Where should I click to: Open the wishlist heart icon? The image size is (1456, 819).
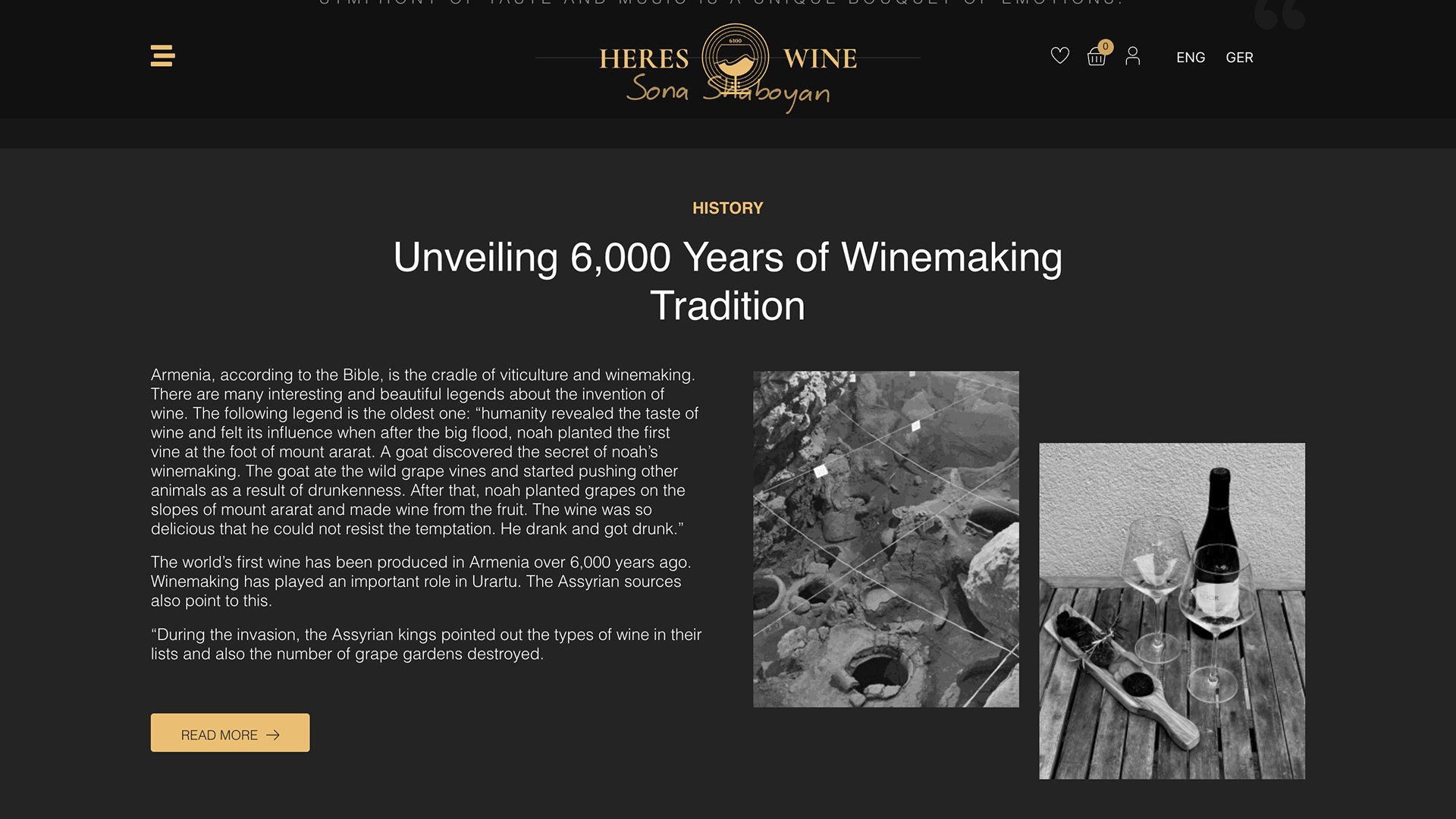click(x=1059, y=55)
